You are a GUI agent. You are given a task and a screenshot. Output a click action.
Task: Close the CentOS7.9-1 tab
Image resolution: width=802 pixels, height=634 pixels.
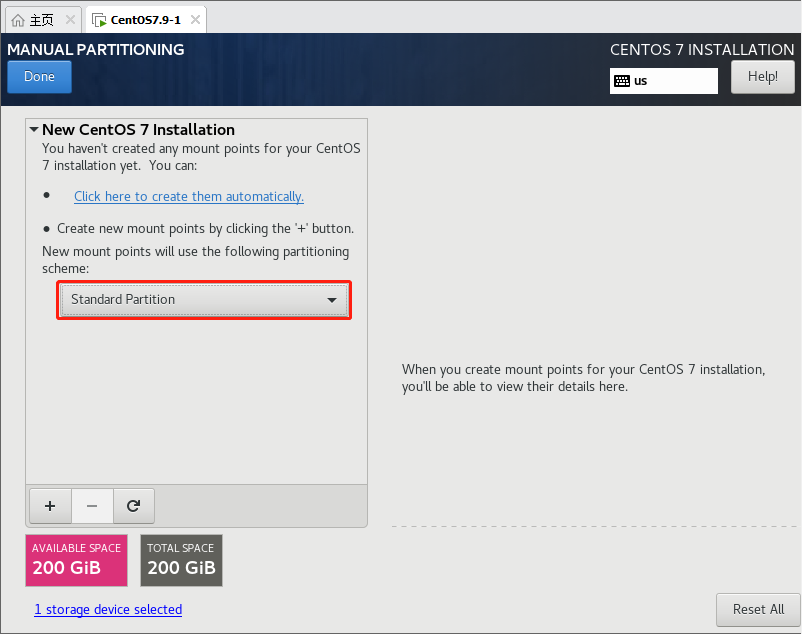(195, 20)
